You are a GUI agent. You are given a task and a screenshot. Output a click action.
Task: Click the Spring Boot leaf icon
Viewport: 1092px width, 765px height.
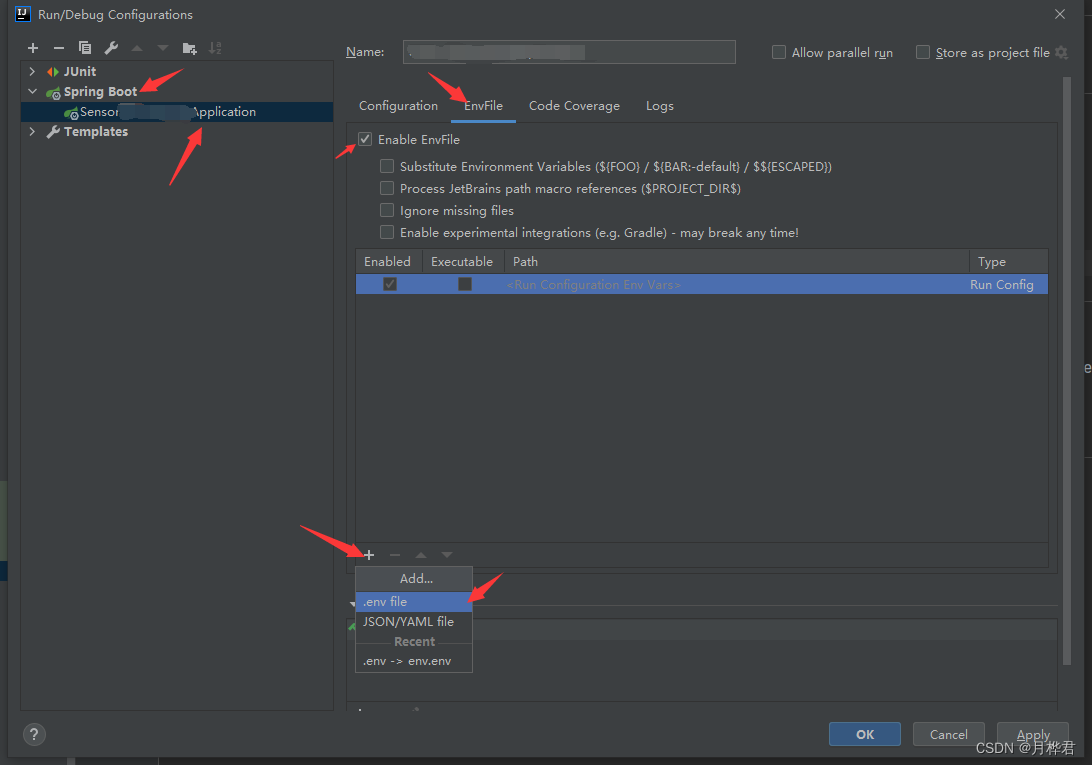(53, 93)
